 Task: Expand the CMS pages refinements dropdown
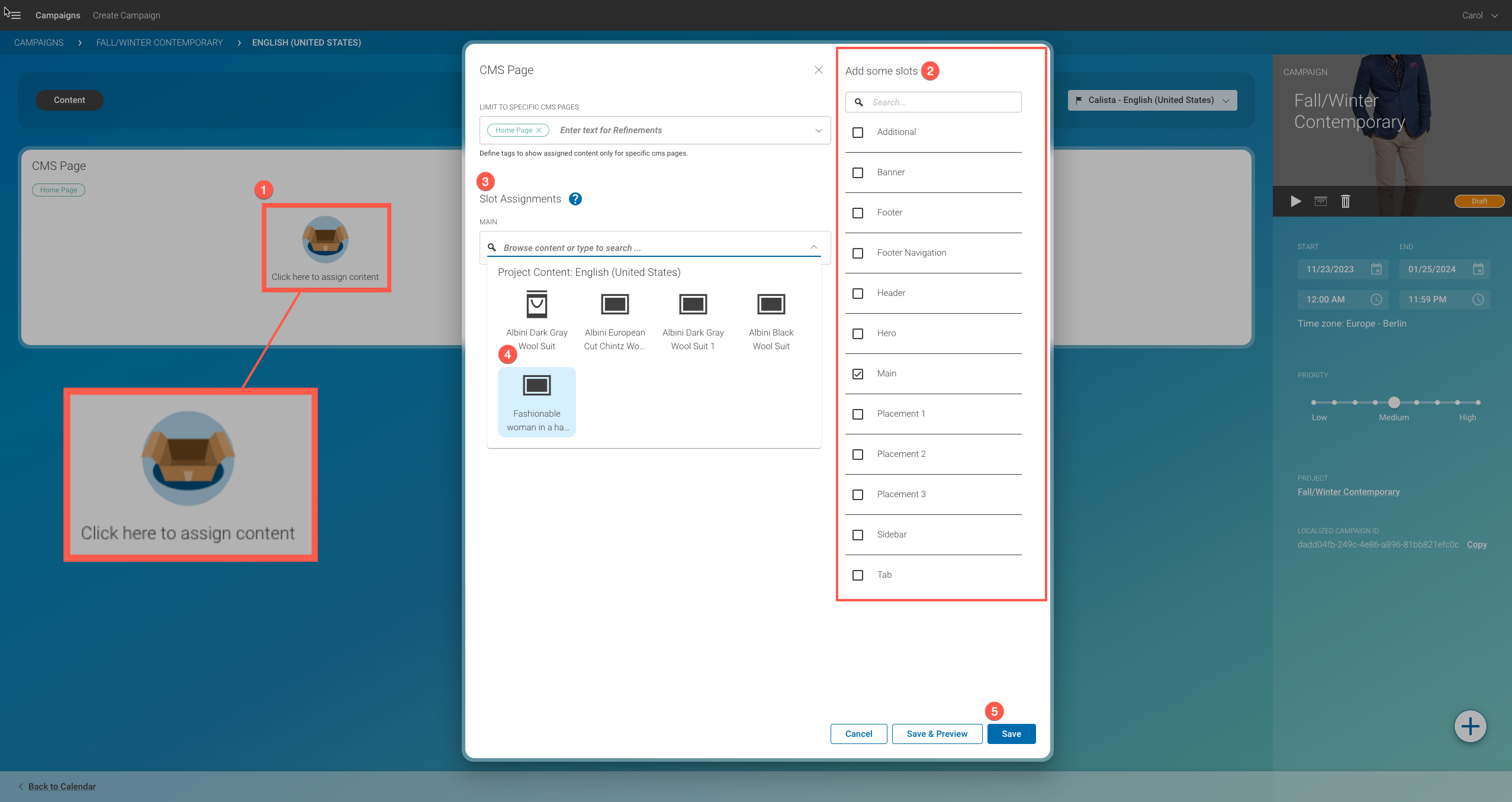(819, 130)
